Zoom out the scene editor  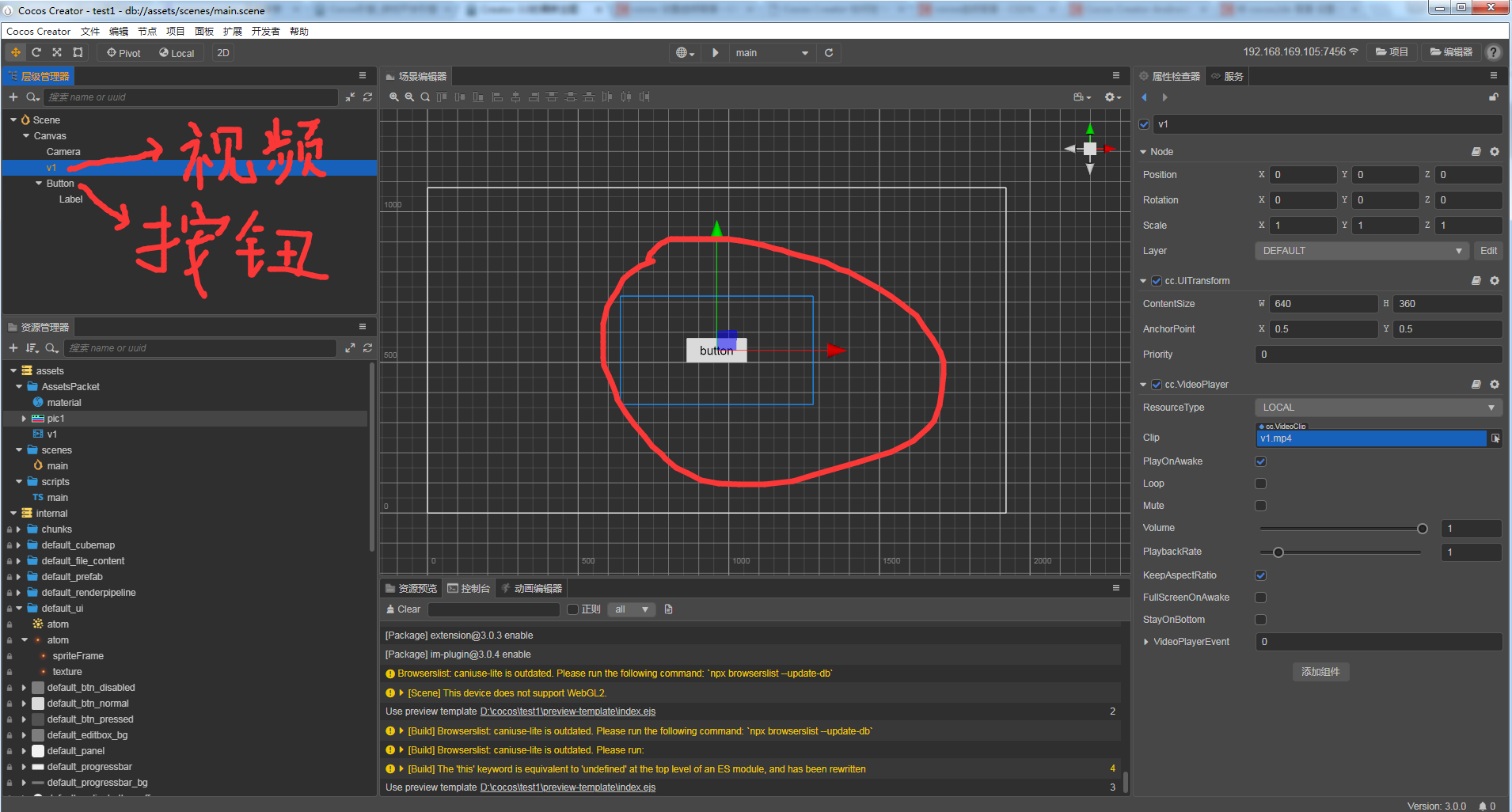pos(409,97)
